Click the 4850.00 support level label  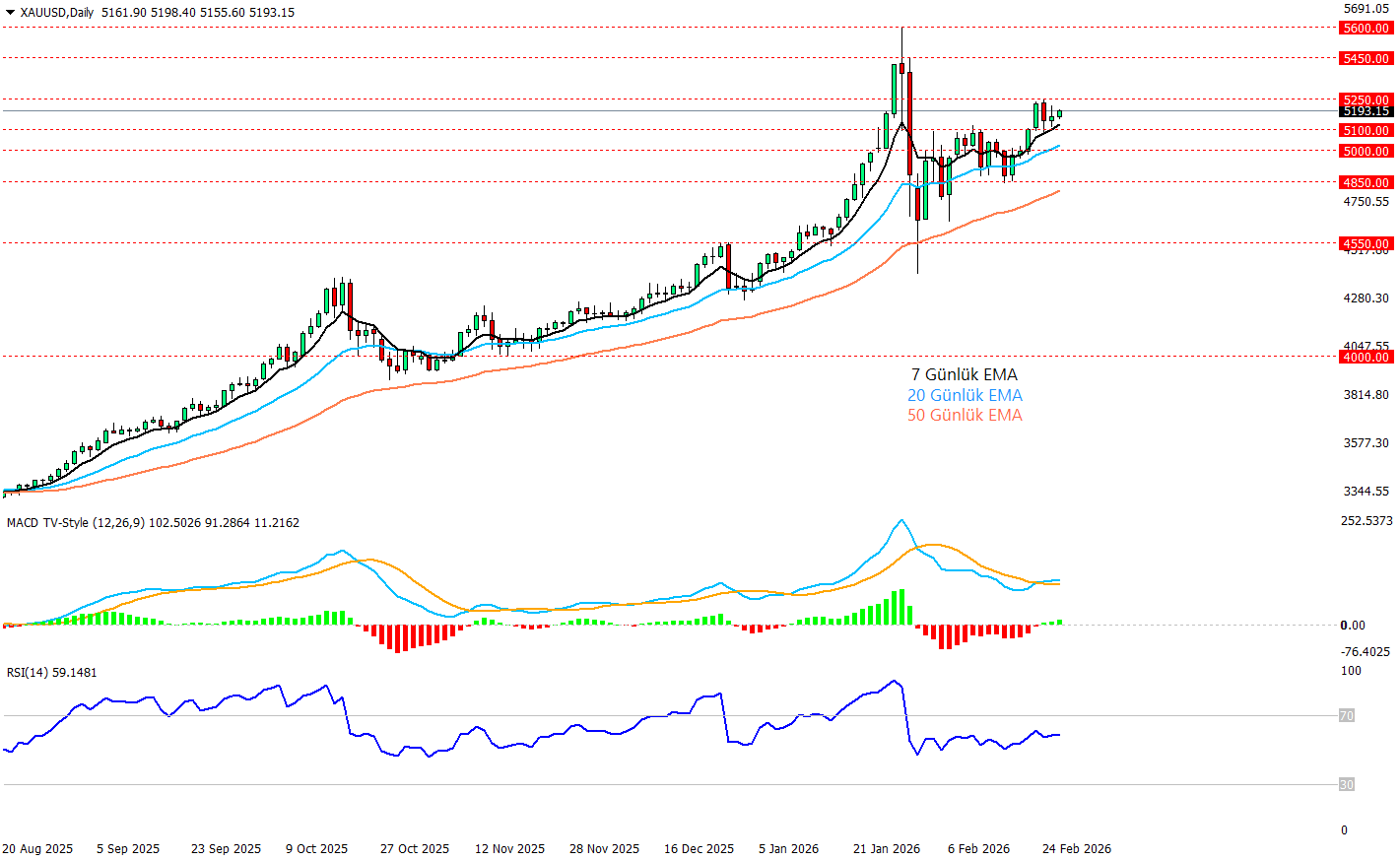(x=1366, y=182)
